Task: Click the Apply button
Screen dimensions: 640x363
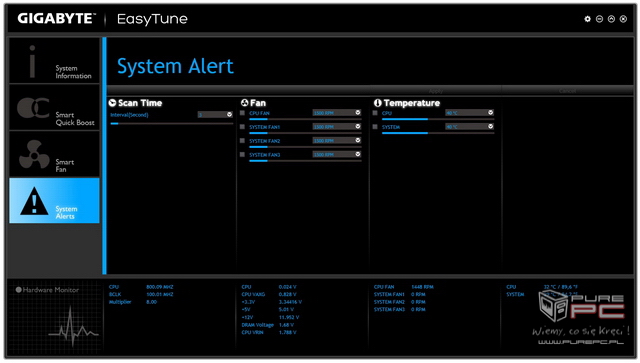Action: [436, 91]
